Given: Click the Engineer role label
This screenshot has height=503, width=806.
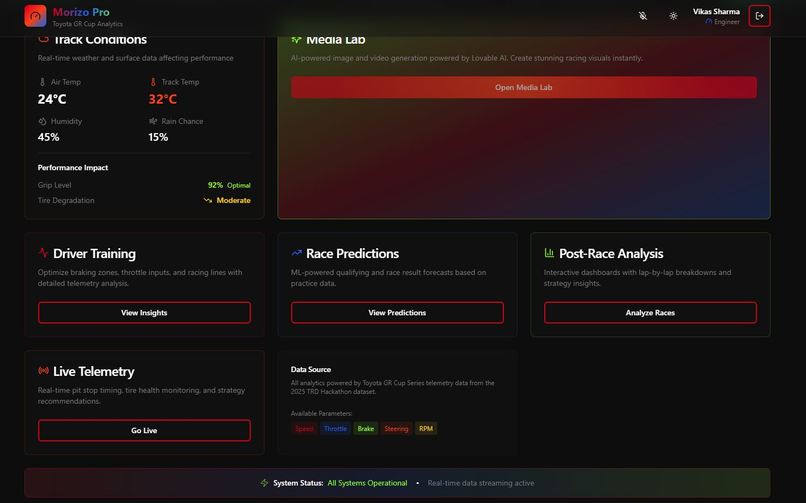Looking at the screenshot, I should coord(727,22).
